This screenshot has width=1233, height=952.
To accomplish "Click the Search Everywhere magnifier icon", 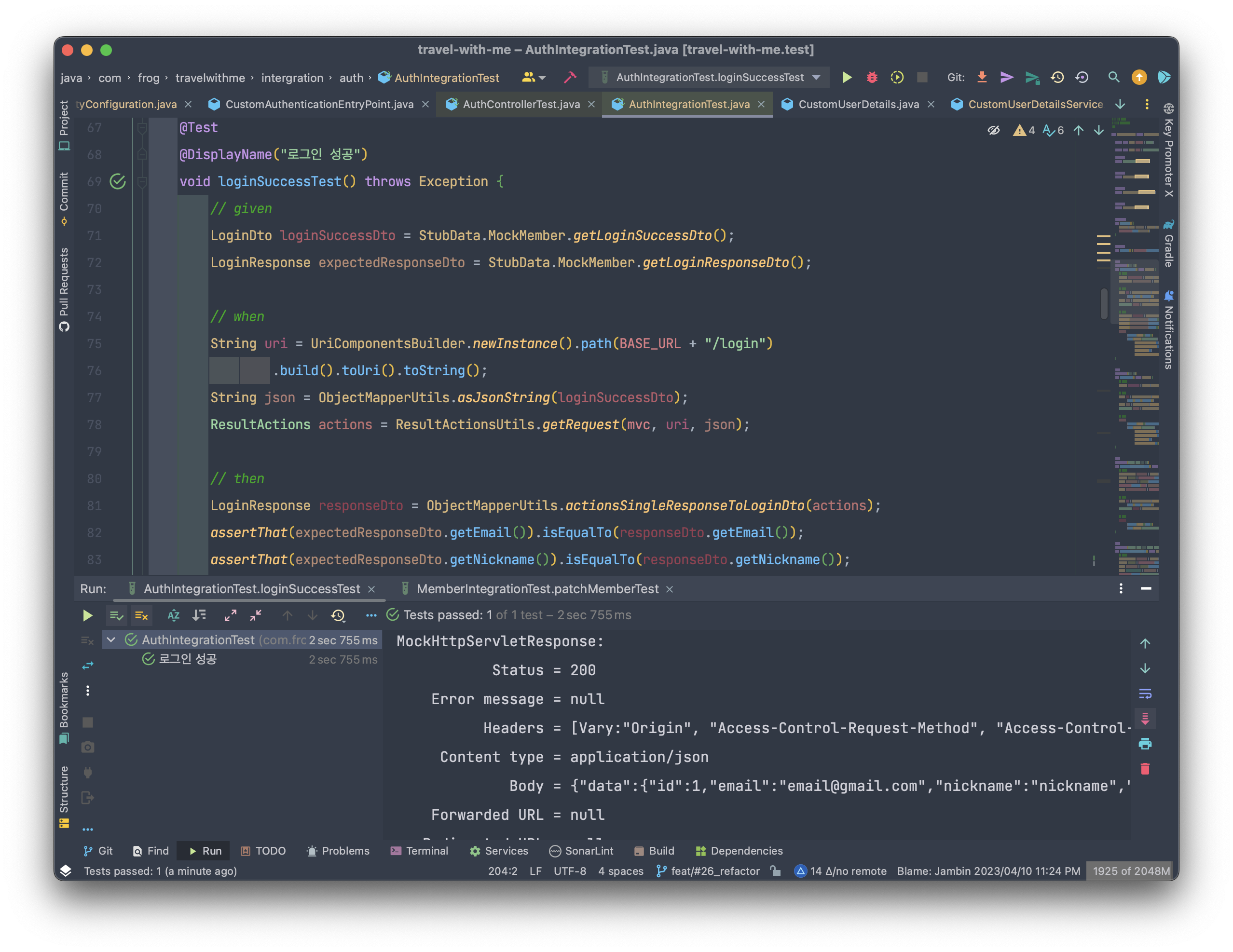I will click(x=1113, y=77).
